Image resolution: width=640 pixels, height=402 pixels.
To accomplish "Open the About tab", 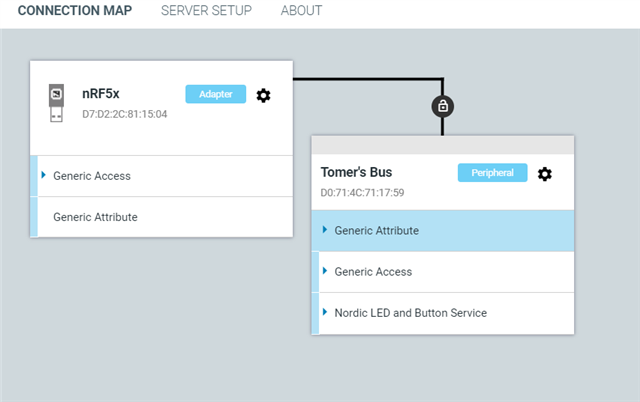I will 301,11.
